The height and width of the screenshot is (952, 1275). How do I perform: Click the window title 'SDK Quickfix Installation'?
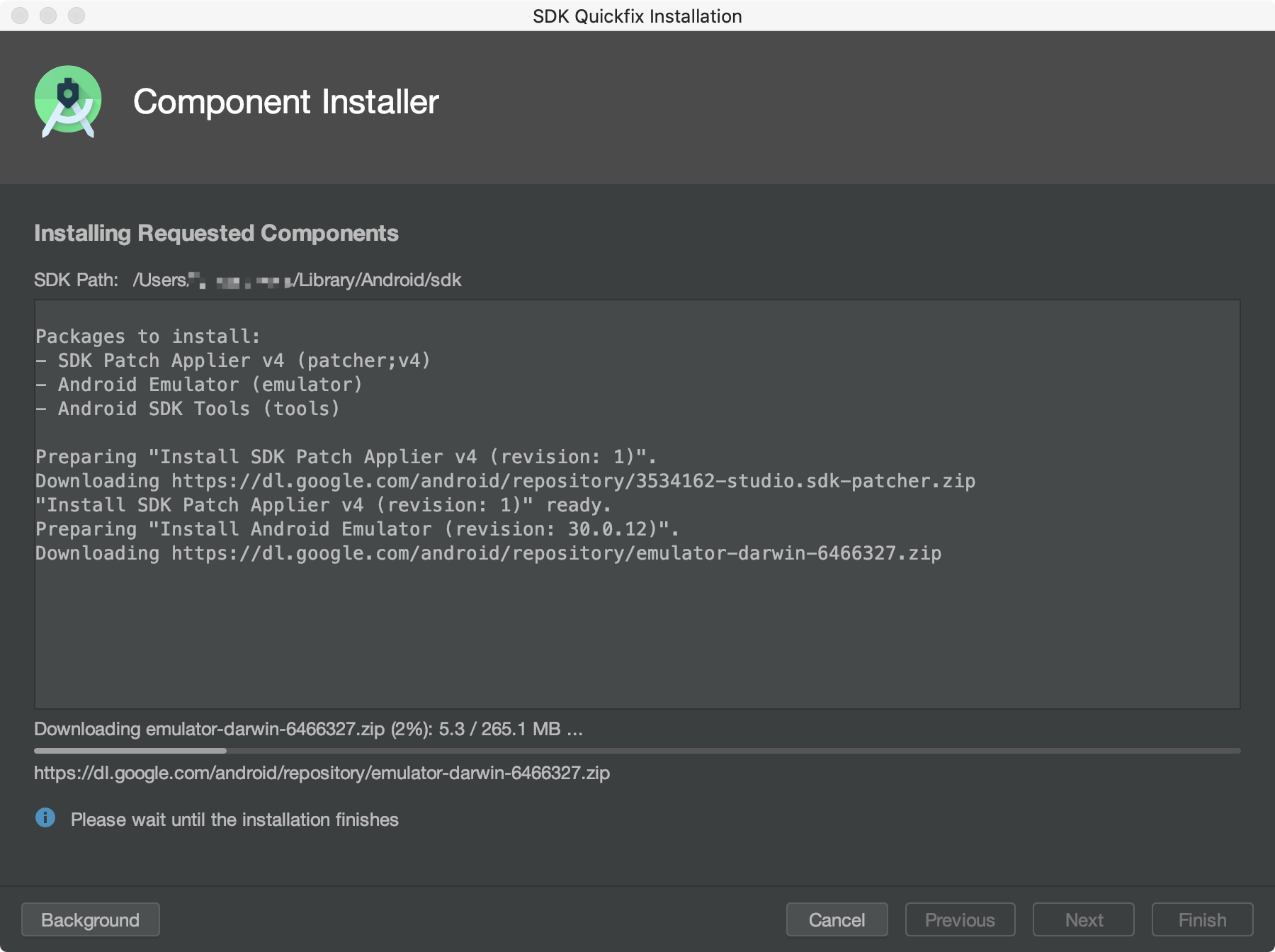coord(637,16)
